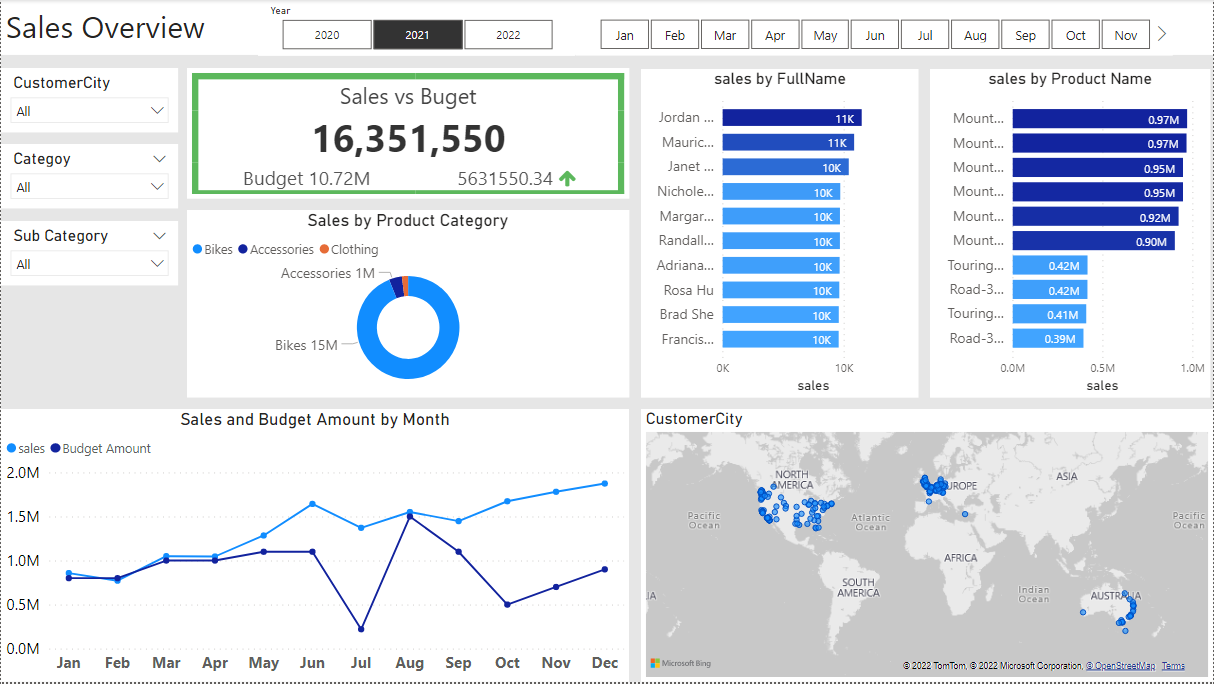The width and height of the screenshot is (1214, 684).
Task: Click the Accessories legend dot
Action: click(x=242, y=249)
